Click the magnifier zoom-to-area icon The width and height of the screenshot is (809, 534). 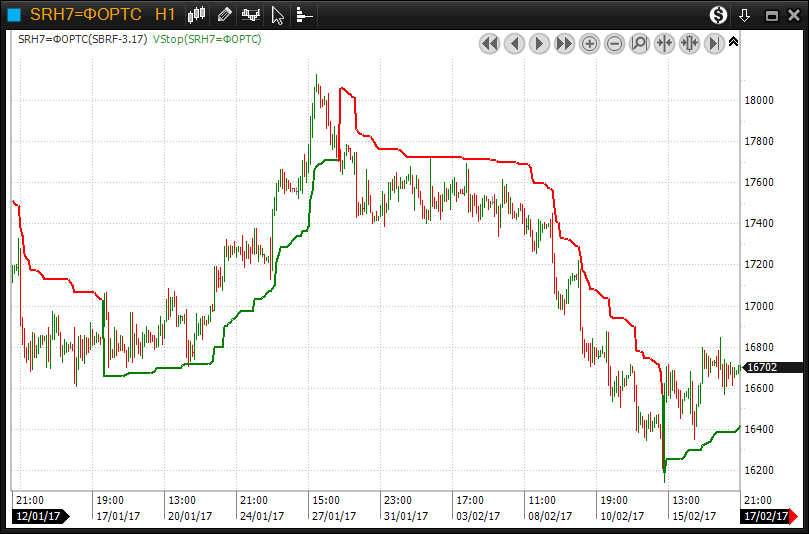pyautogui.click(x=640, y=44)
